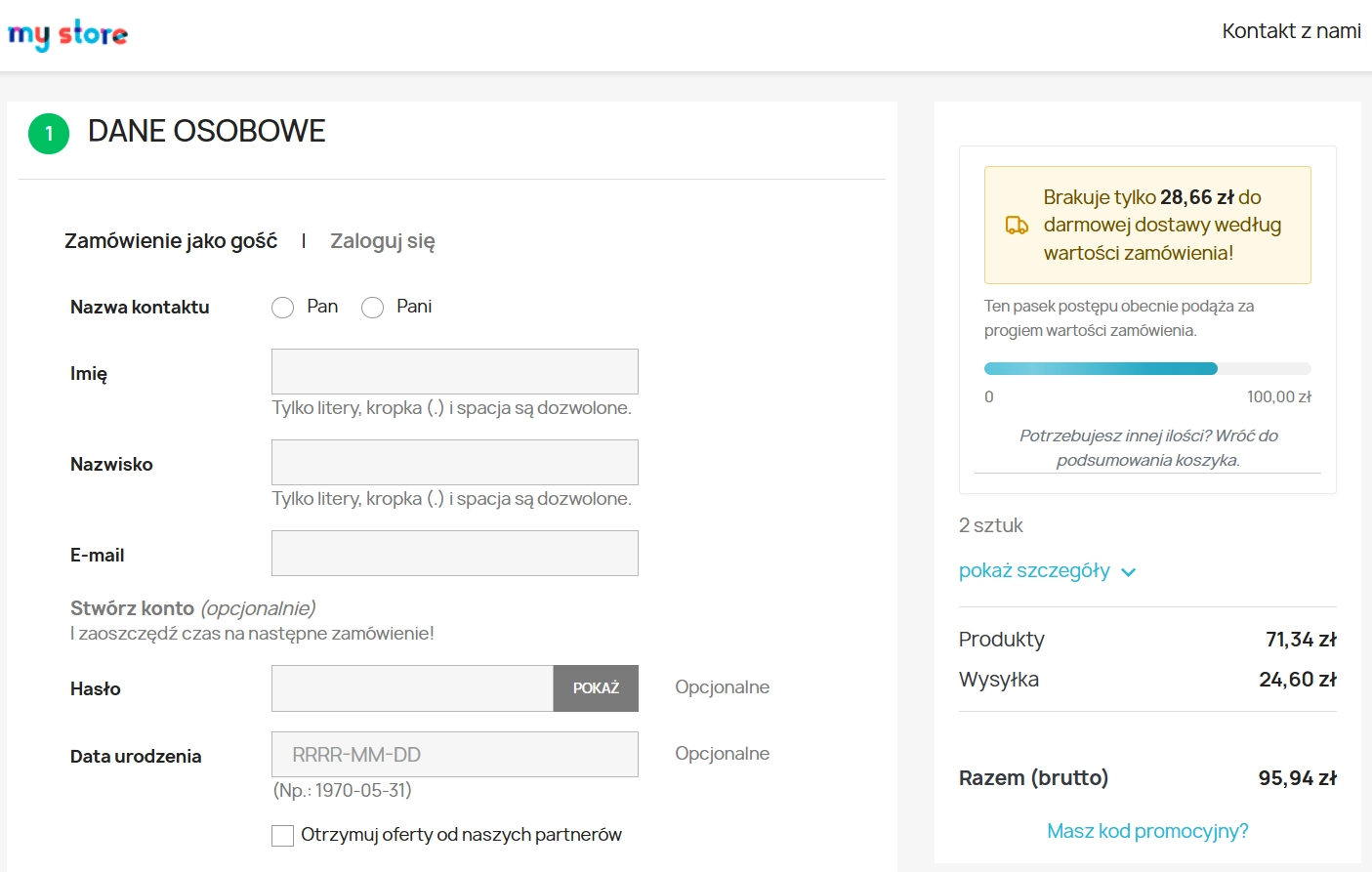The width and height of the screenshot is (1372, 872).
Task: Click the POKAŻ password reveal button
Action: pyautogui.click(x=595, y=687)
